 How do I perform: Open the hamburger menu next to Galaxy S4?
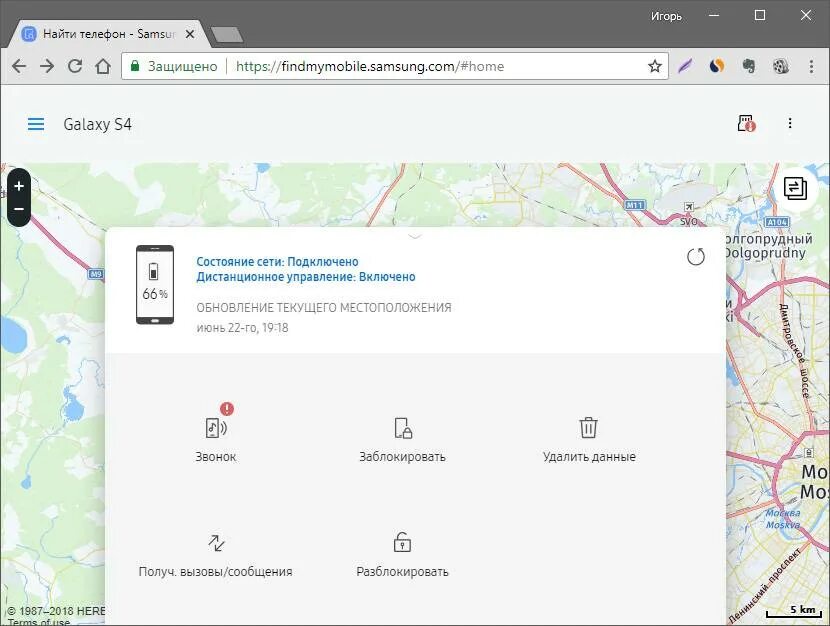coord(36,124)
